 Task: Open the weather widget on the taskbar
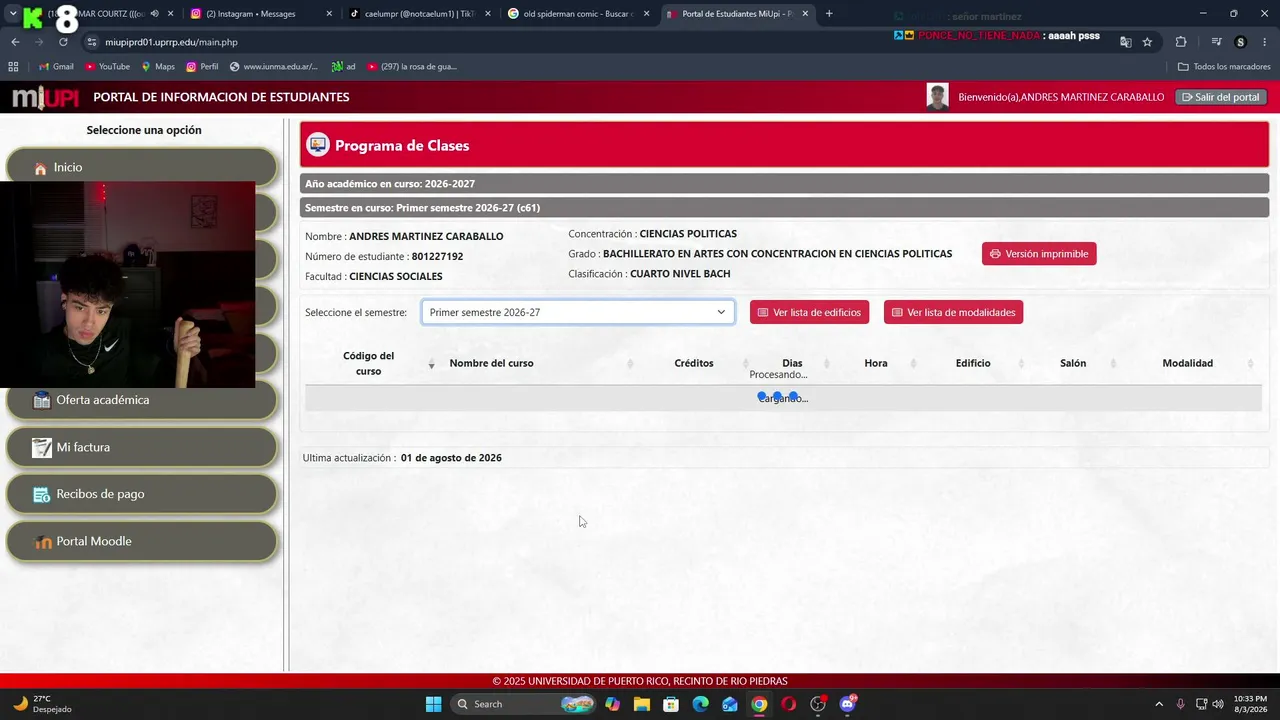point(42,704)
